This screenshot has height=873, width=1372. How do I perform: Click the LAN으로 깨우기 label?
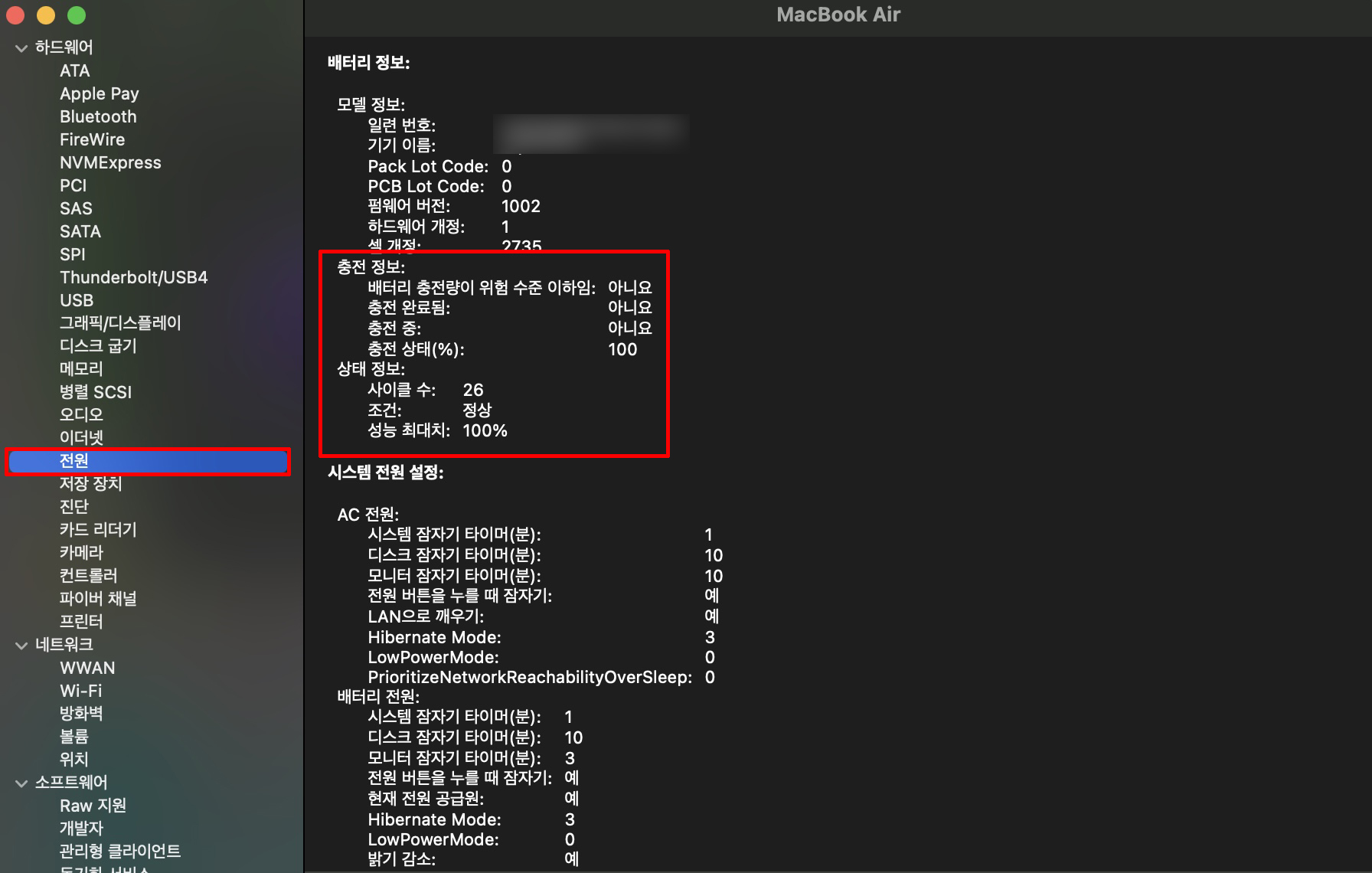click(x=426, y=616)
